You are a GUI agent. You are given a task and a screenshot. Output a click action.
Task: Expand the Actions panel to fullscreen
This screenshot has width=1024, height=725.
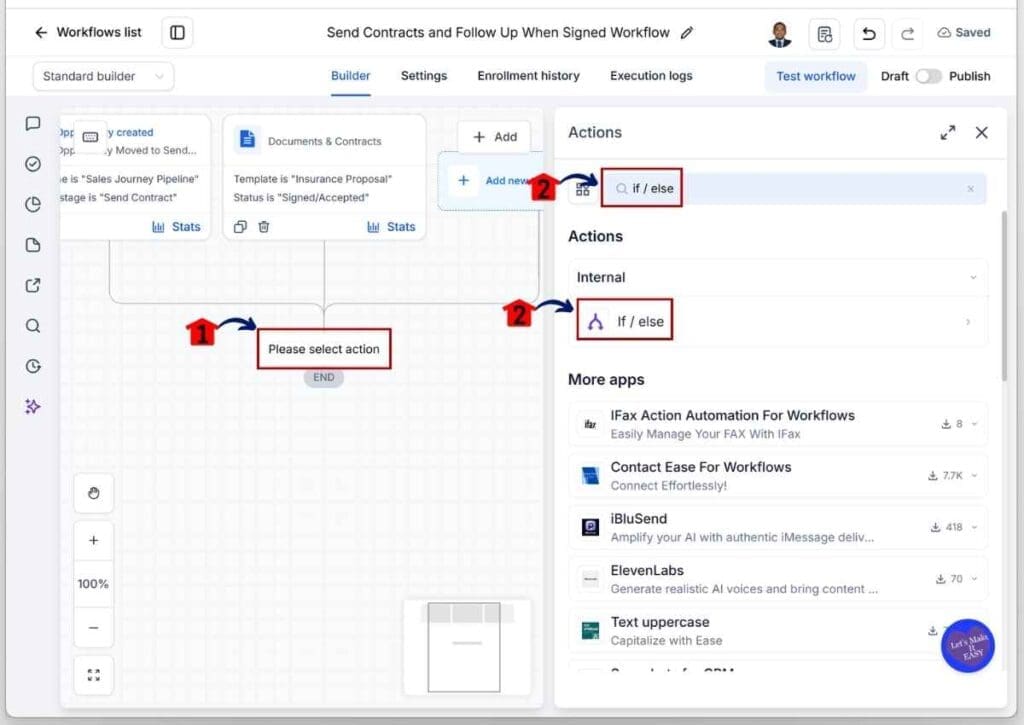948,133
